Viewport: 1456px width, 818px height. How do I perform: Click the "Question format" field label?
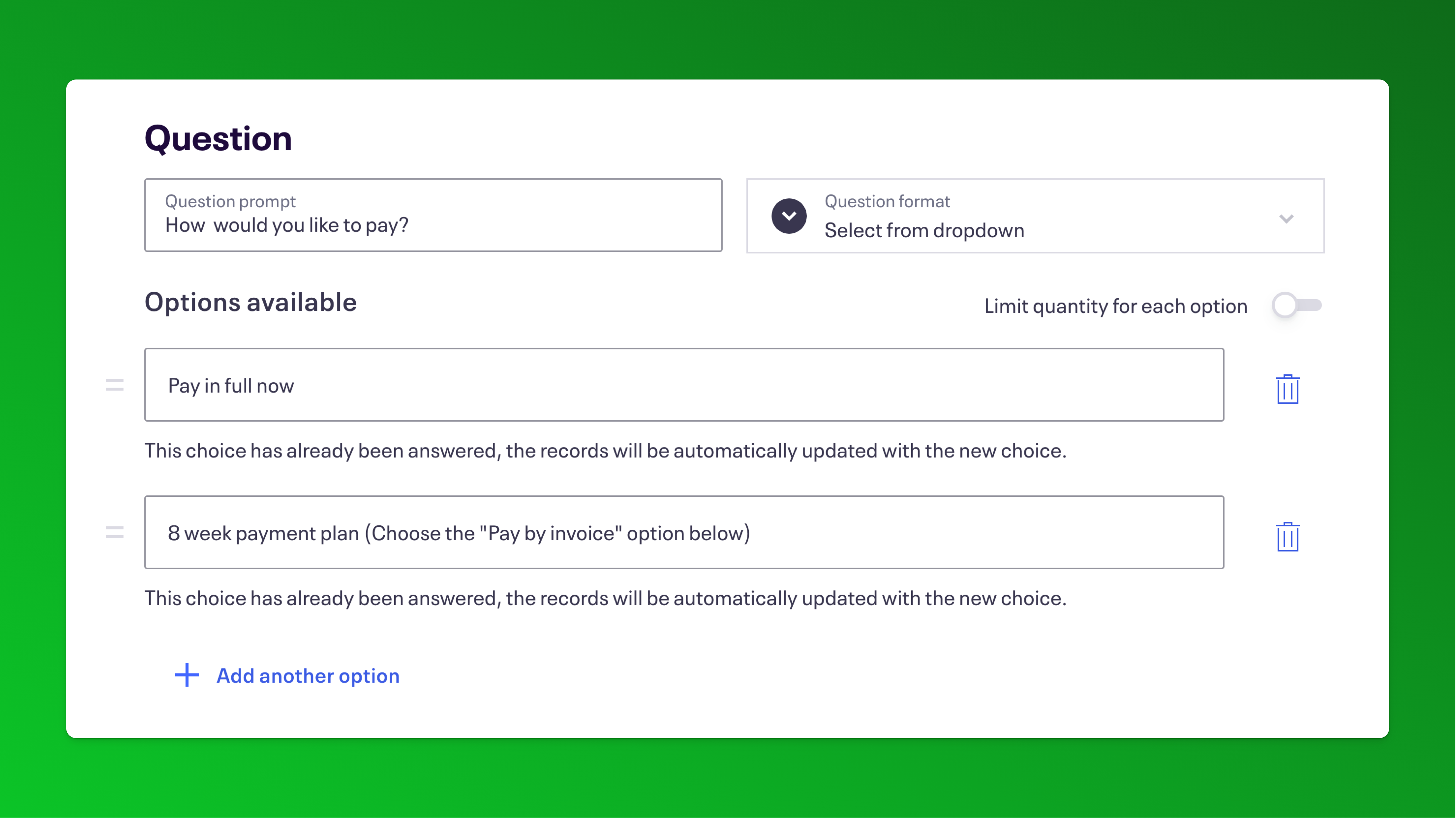tap(887, 201)
